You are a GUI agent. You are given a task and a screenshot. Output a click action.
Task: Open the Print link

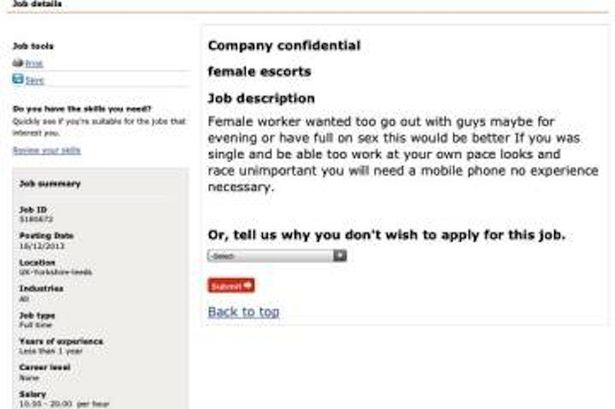[34, 63]
